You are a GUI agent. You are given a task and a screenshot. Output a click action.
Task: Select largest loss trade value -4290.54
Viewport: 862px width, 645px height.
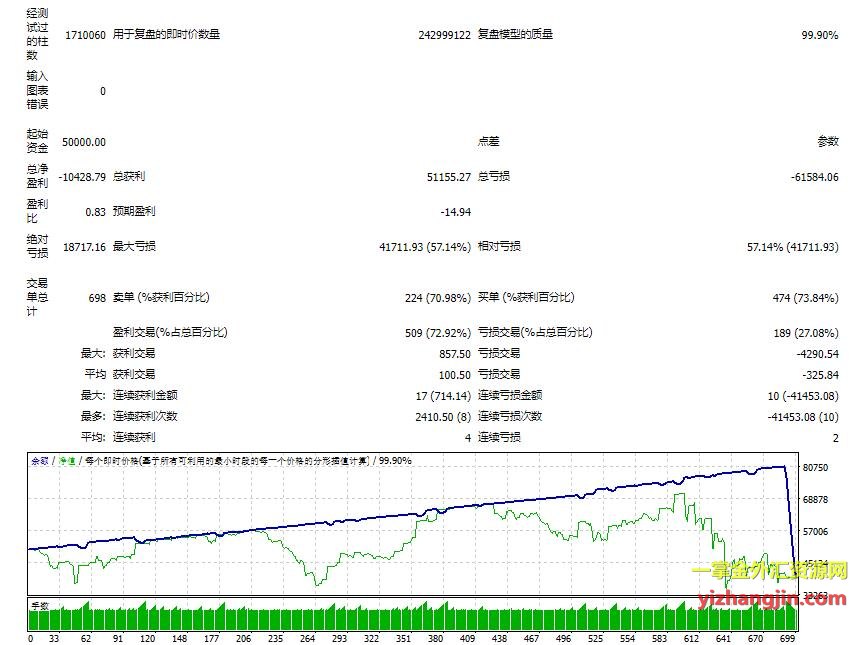pyautogui.click(x=817, y=354)
